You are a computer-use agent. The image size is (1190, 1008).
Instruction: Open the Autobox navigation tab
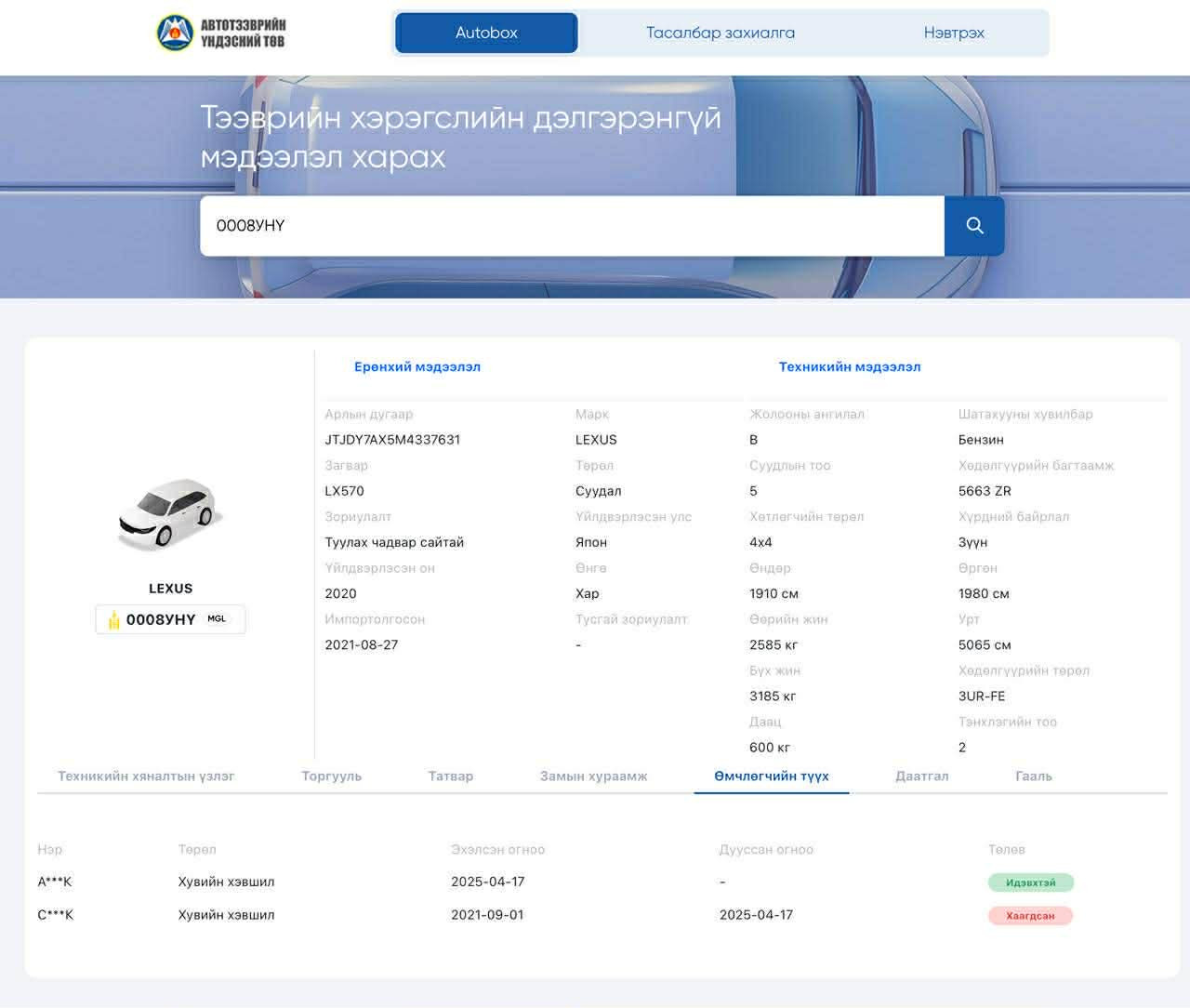[486, 33]
